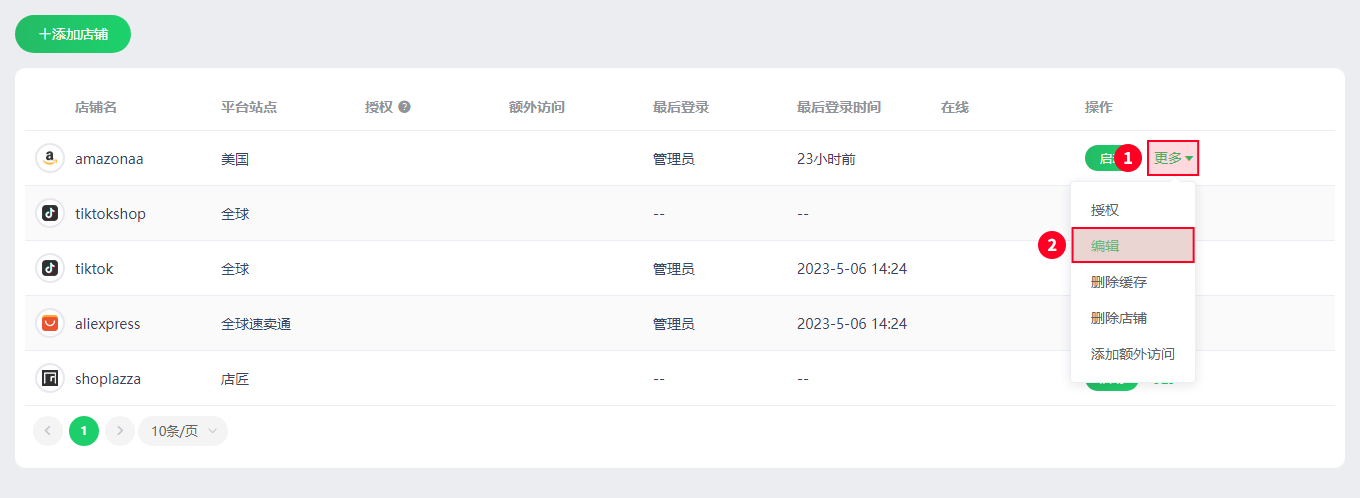Go to the previous page arrow
Viewport: 1360px width, 498px height.
click(x=48, y=431)
